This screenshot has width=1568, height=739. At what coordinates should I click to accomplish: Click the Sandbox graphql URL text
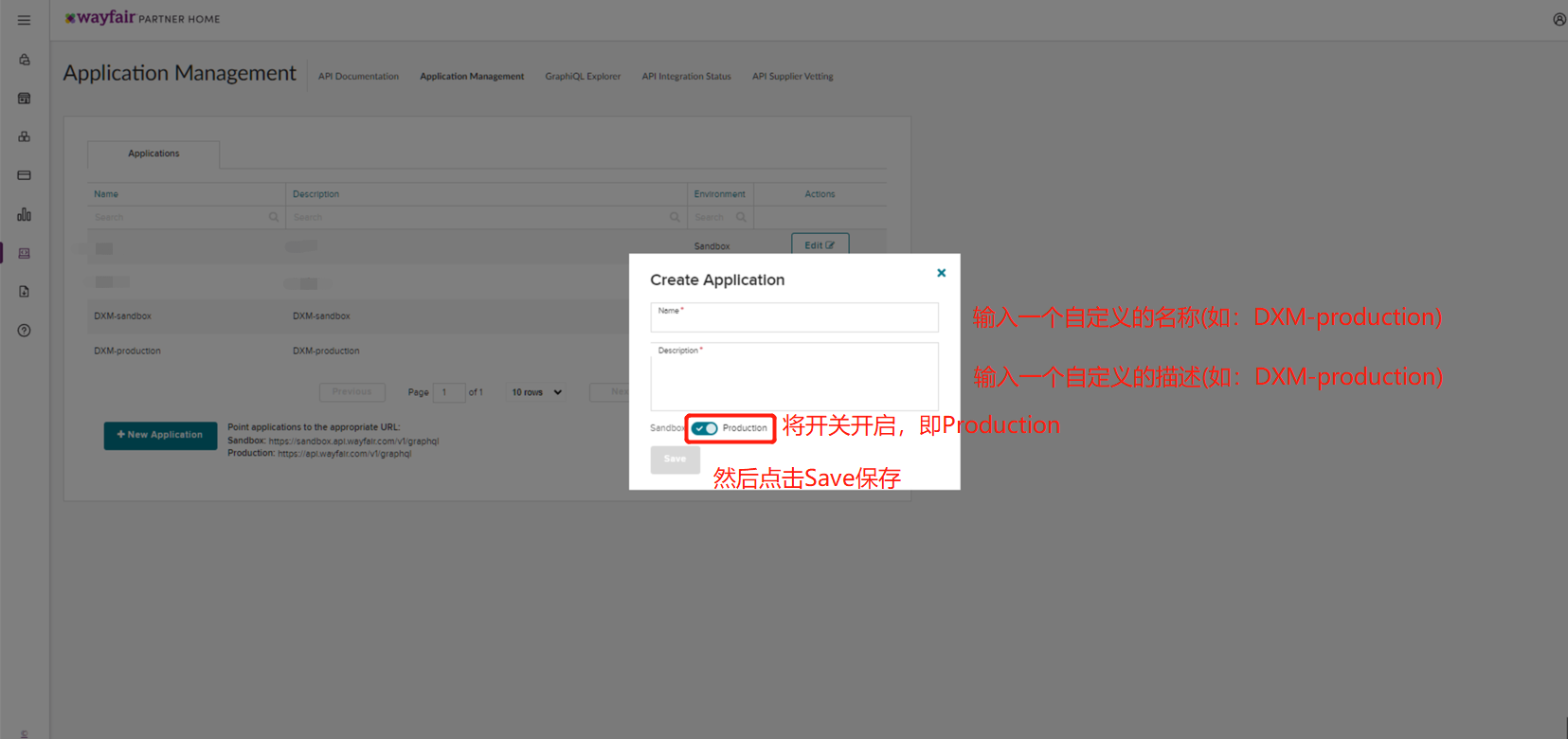(353, 442)
